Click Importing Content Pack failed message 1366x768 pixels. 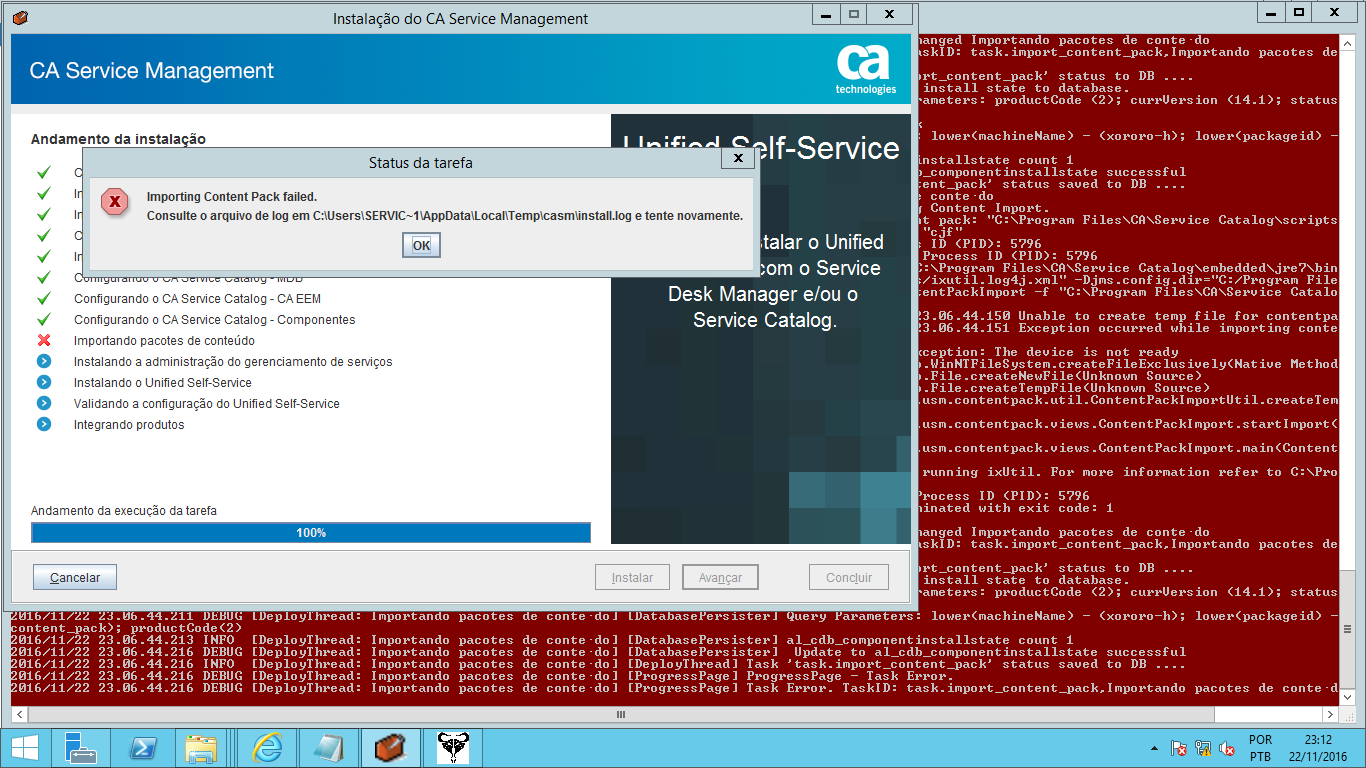231,197
